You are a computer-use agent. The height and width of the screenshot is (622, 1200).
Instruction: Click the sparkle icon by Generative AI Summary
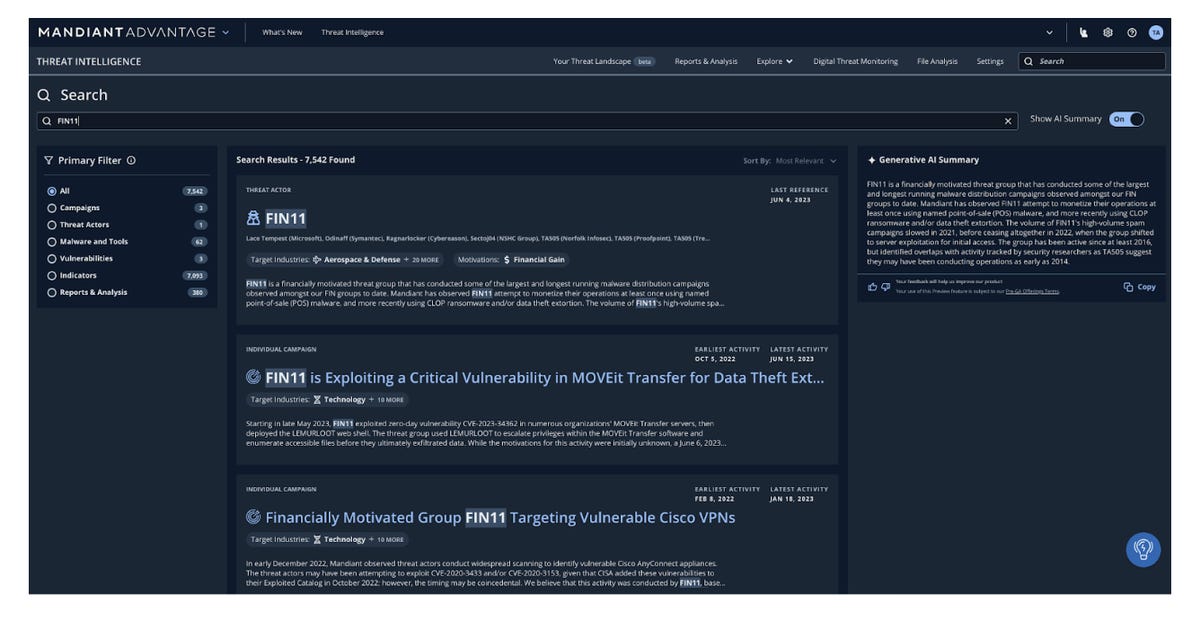pos(871,160)
